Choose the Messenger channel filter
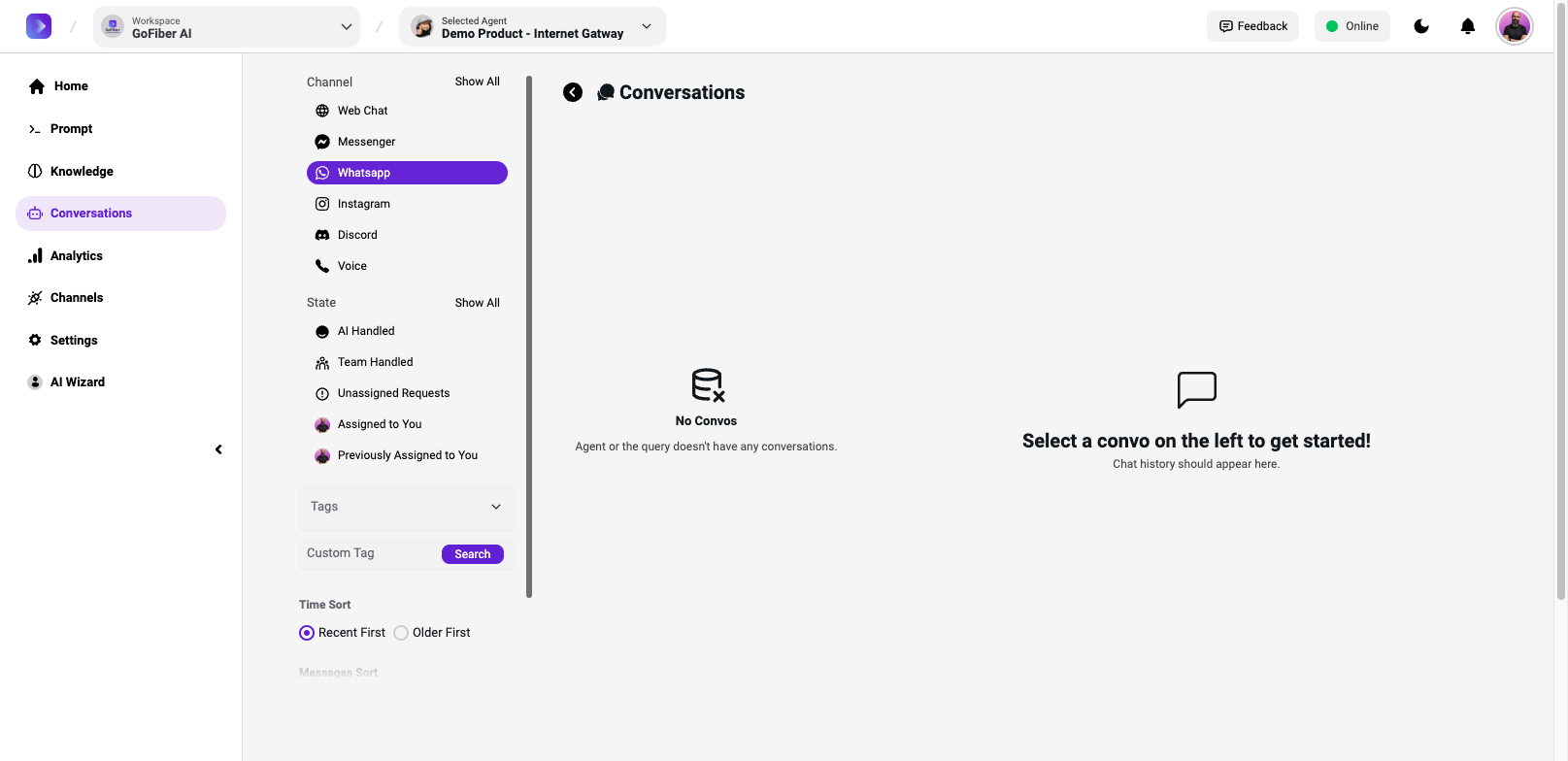Viewport: 1568px width, 761px height. pyautogui.click(x=366, y=142)
